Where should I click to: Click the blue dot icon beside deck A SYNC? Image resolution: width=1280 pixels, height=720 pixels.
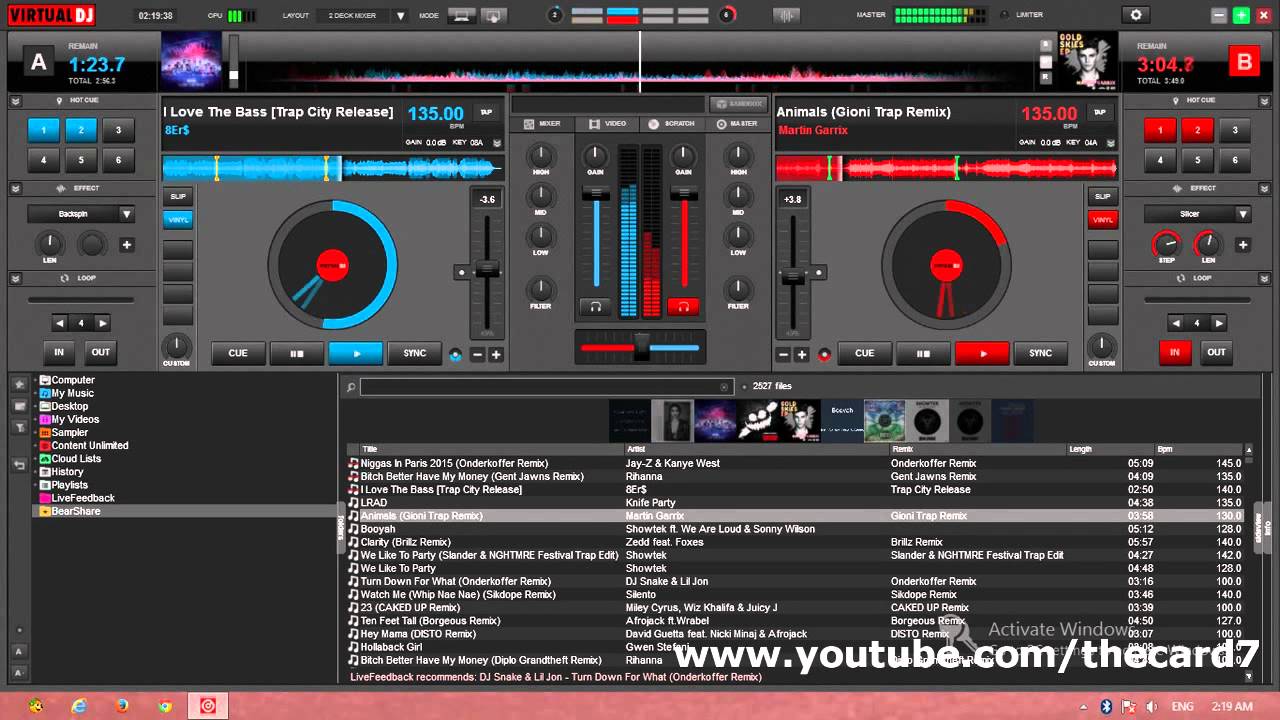[x=456, y=354]
